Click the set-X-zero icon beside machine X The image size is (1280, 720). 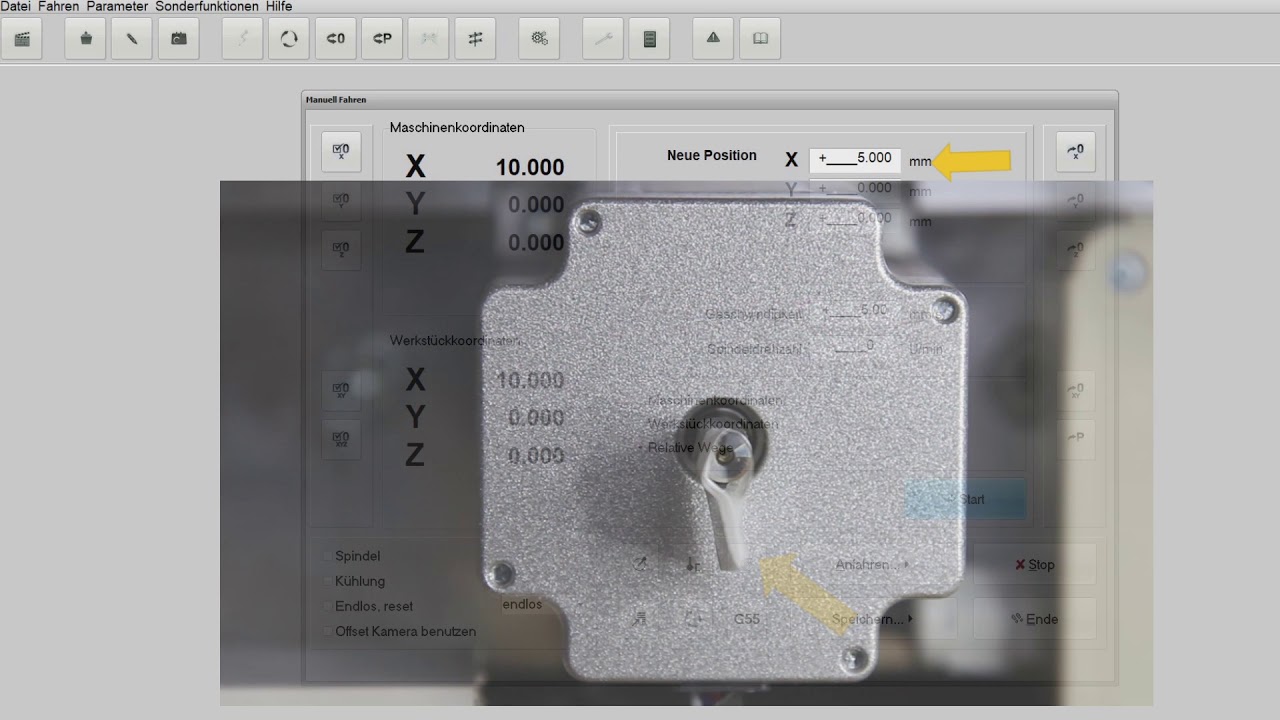(x=341, y=151)
